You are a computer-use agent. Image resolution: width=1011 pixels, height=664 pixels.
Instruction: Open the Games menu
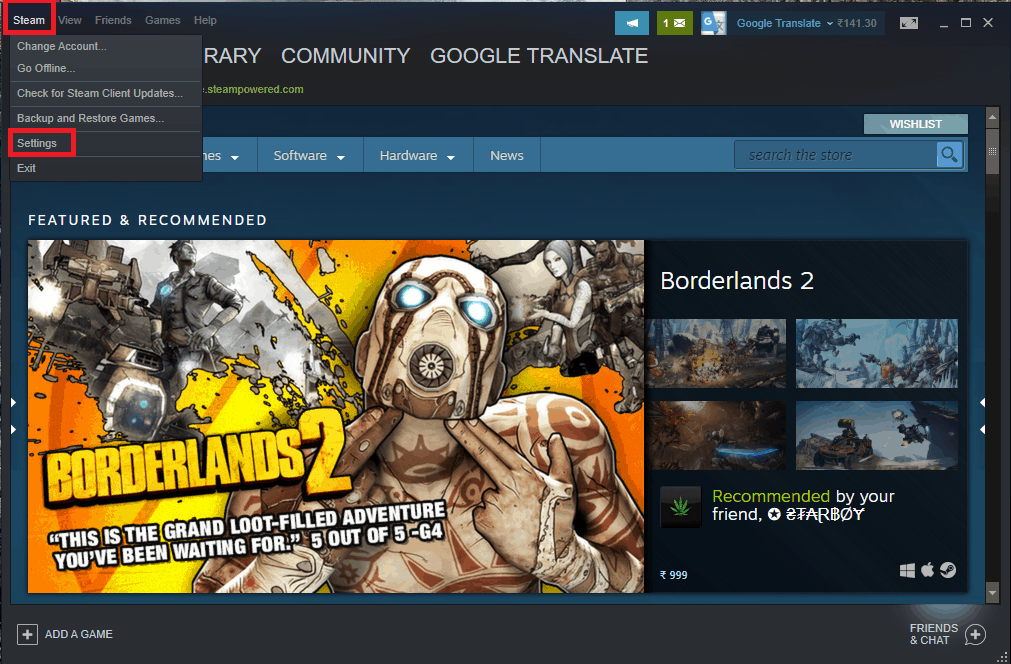(x=162, y=20)
